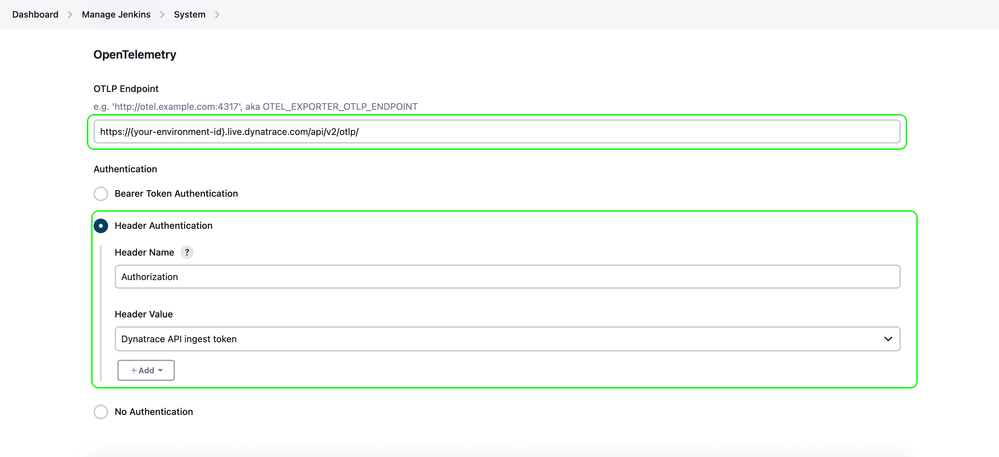This screenshot has width=999, height=457.
Task: Choose the No Authentication radio button
Action: (x=101, y=412)
